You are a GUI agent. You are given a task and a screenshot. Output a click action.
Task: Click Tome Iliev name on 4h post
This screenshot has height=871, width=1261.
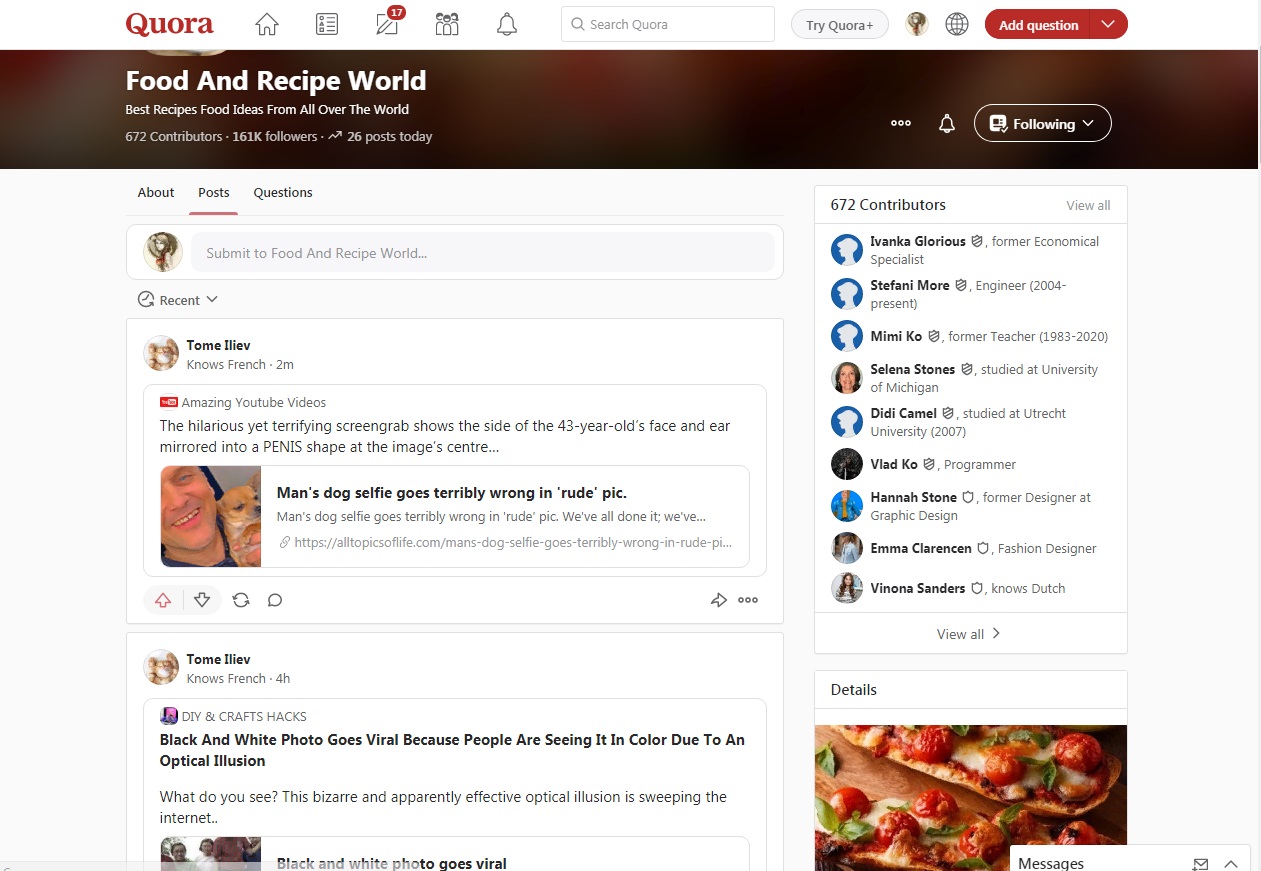(219, 659)
